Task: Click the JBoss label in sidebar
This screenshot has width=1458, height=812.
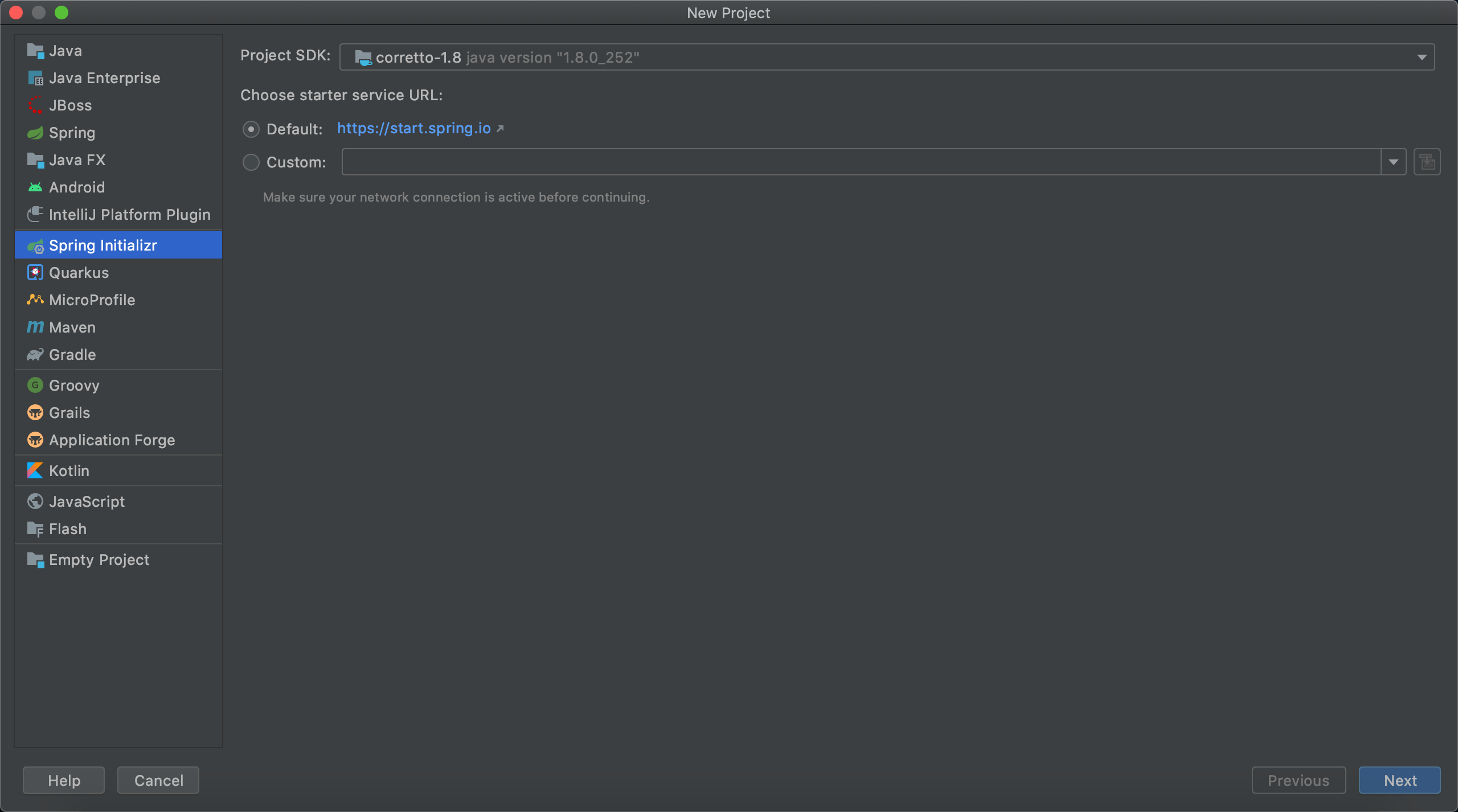Action: pos(71,105)
